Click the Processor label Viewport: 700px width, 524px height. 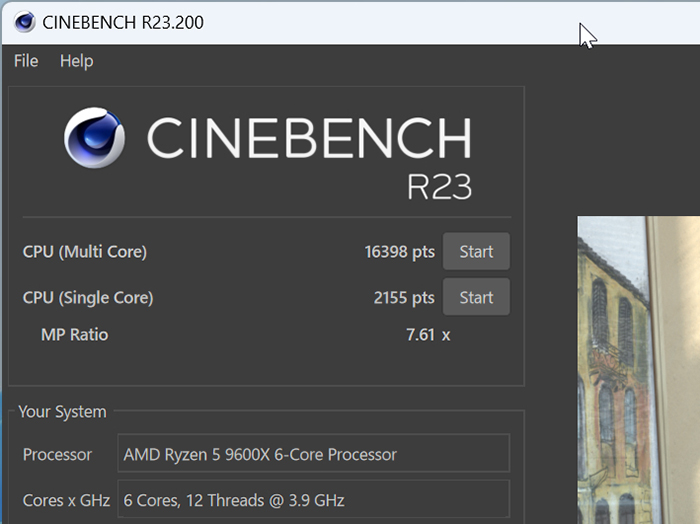pyautogui.click(x=57, y=454)
